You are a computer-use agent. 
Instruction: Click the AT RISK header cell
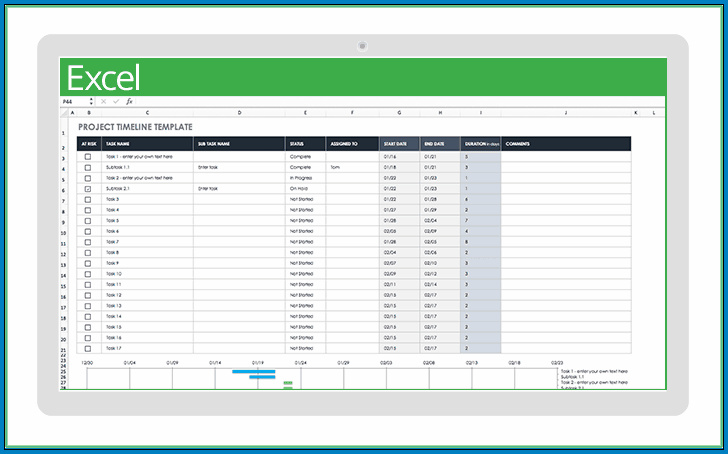point(89,144)
